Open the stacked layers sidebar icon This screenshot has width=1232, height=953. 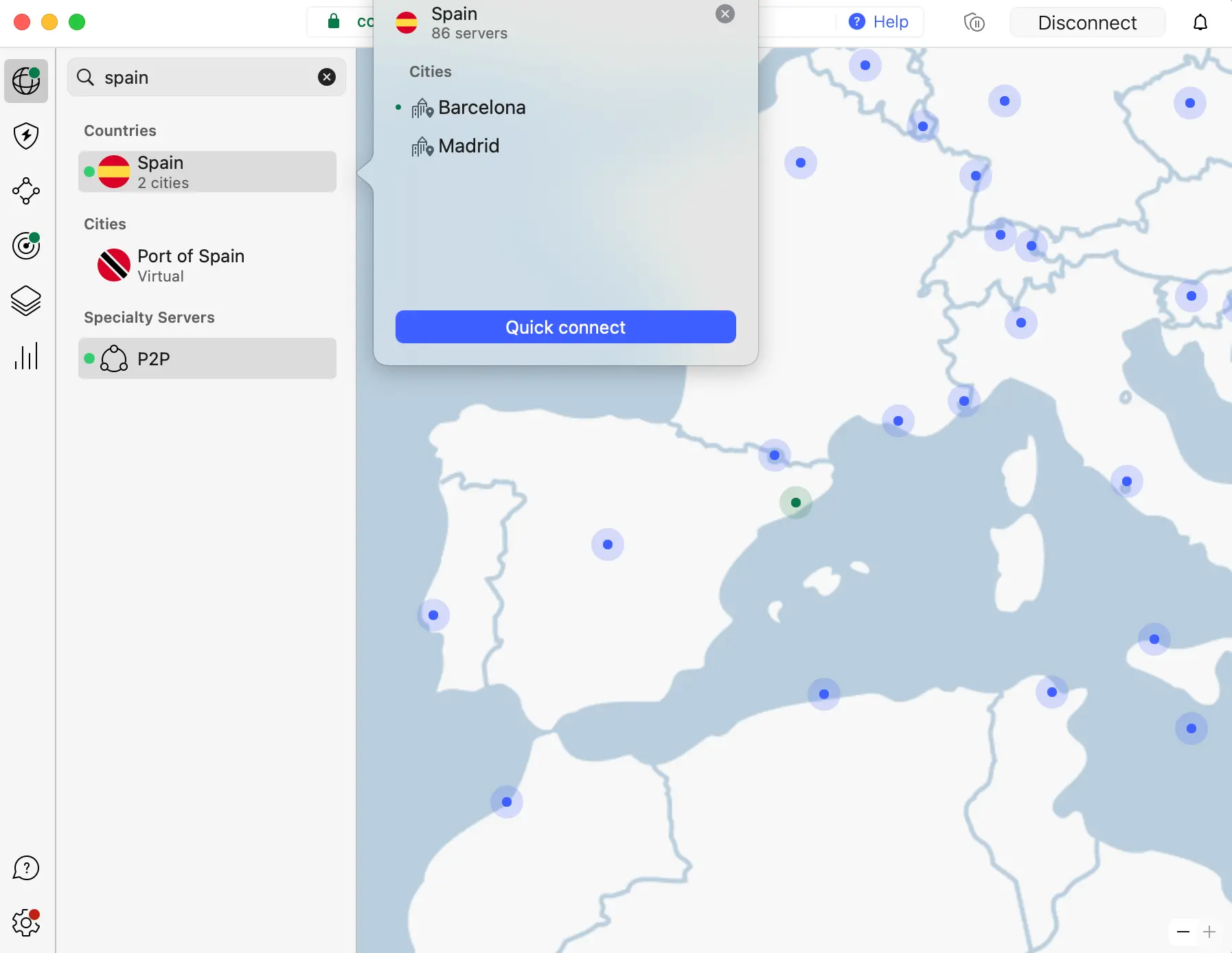click(26, 301)
